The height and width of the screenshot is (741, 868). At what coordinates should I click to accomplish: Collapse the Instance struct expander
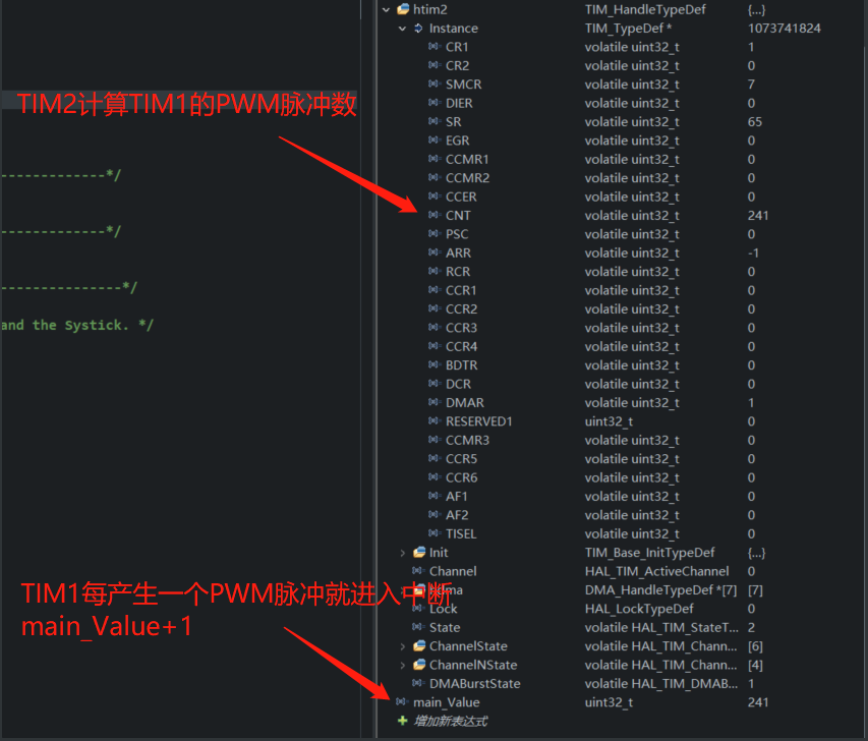(401, 28)
